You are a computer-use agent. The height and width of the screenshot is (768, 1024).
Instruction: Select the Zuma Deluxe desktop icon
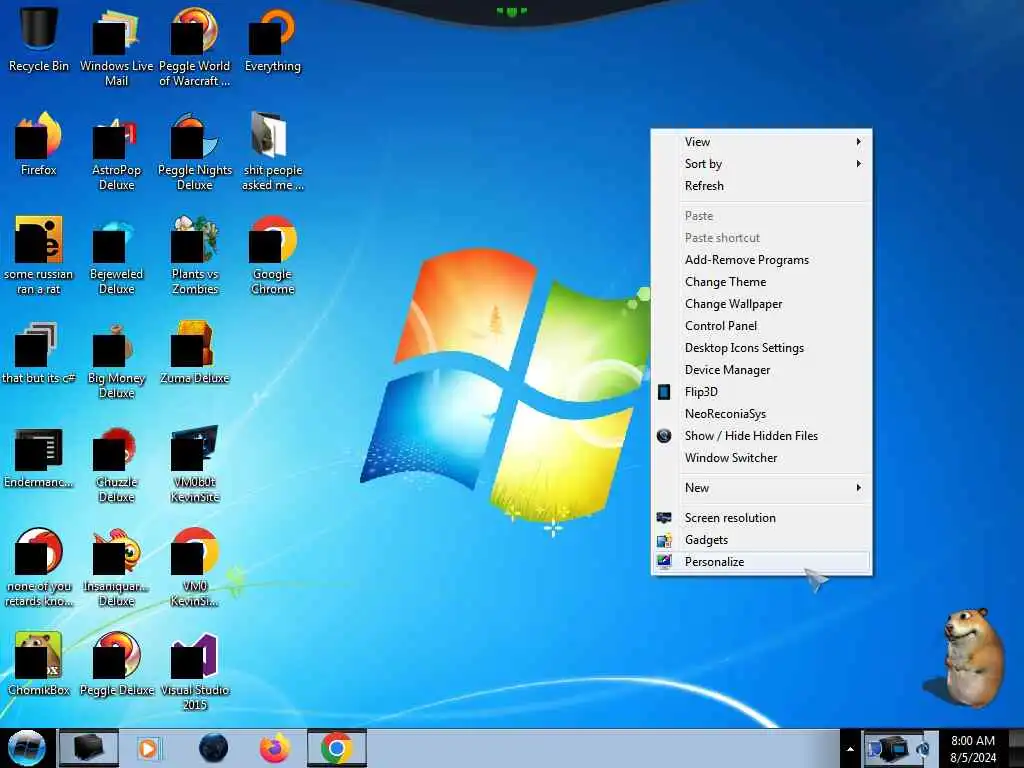coord(195,353)
